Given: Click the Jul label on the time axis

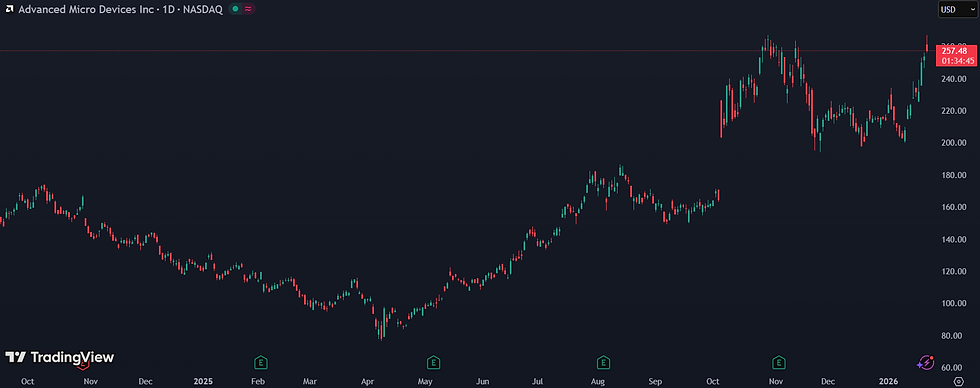Looking at the screenshot, I should point(539,381).
